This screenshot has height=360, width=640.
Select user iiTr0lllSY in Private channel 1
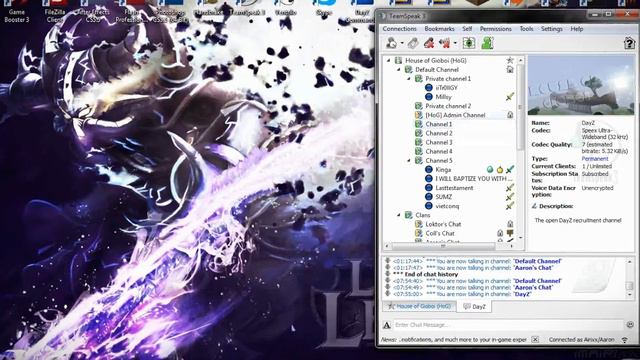tap(446, 88)
